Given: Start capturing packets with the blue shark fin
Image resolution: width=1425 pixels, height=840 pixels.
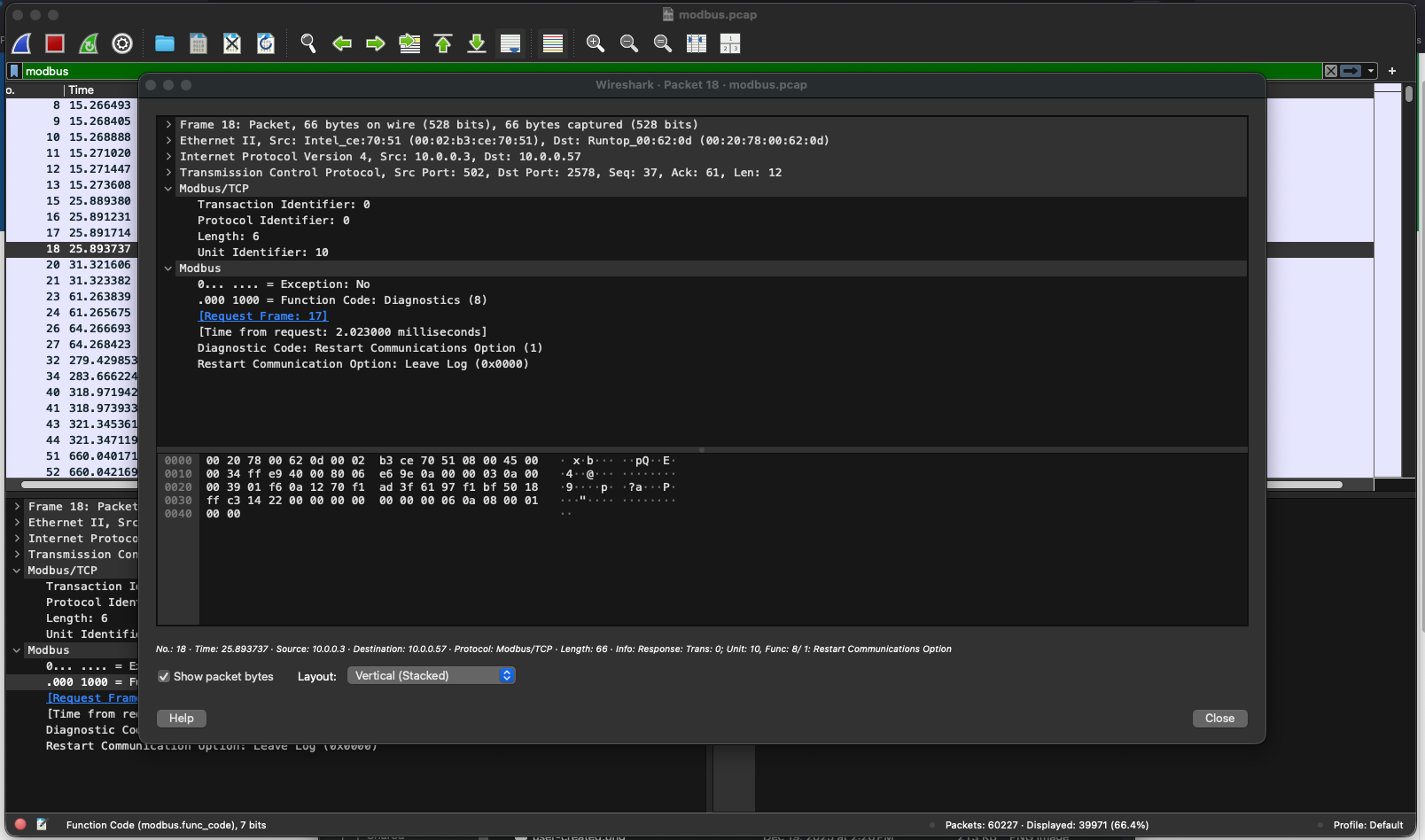Looking at the screenshot, I should point(21,43).
